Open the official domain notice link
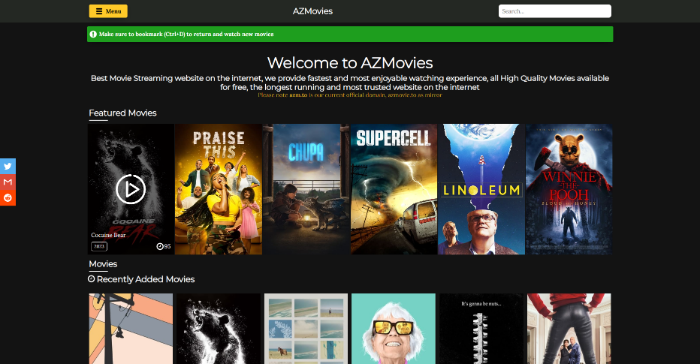700x364 pixels. point(350,95)
